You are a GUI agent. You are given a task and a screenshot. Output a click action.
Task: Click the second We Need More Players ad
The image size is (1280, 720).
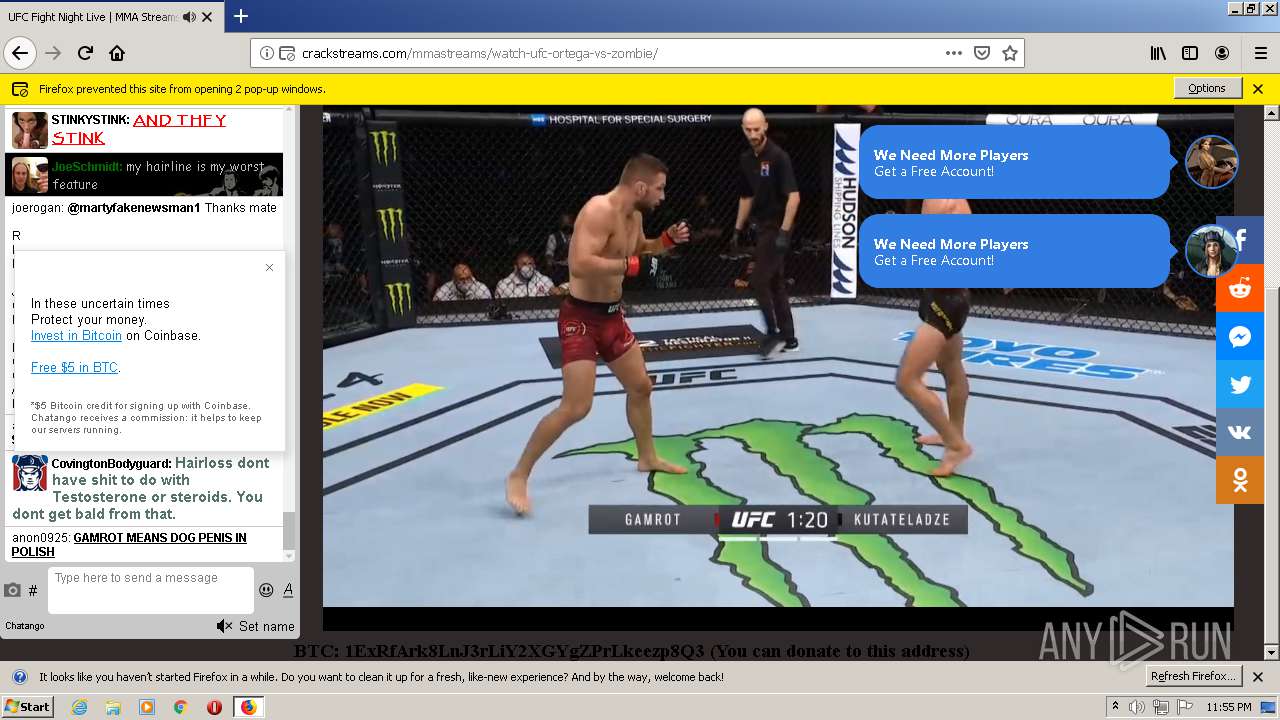(x=1014, y=251)
